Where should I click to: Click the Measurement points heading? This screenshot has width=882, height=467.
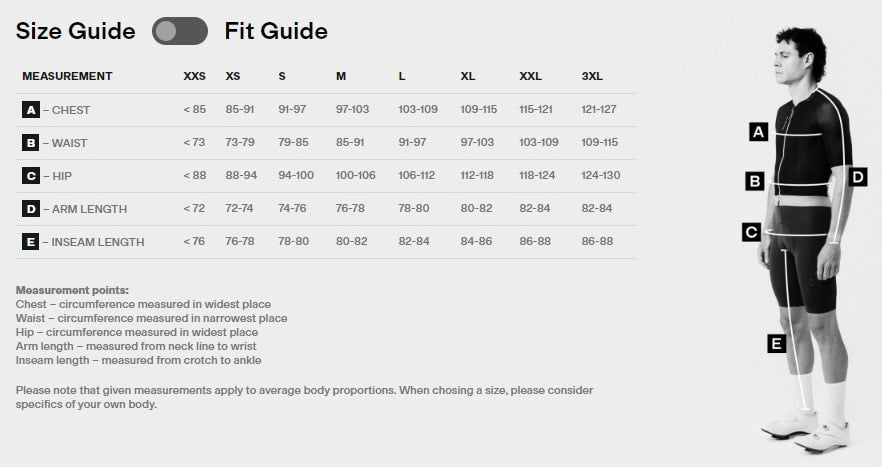click(72, 290)
